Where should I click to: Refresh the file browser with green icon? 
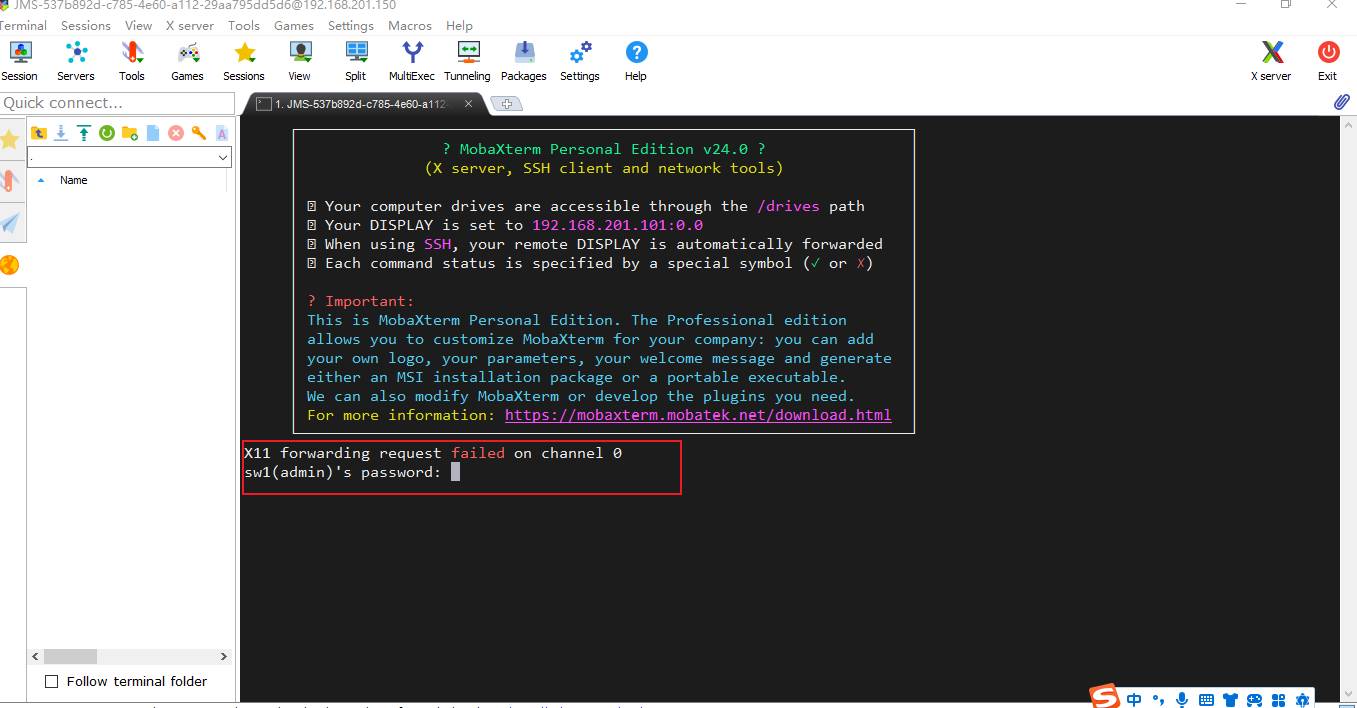click(107, 133)
